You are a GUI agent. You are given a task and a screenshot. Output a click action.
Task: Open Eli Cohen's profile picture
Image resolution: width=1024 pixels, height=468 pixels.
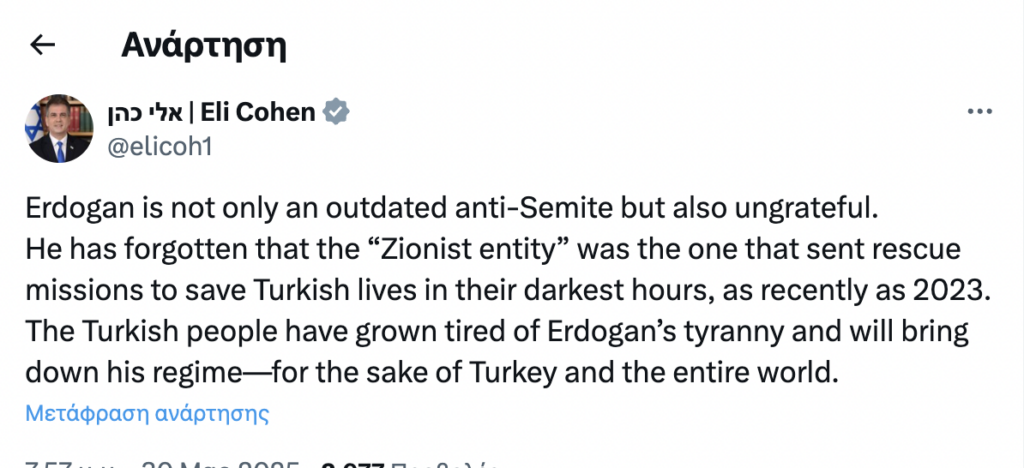60,129
